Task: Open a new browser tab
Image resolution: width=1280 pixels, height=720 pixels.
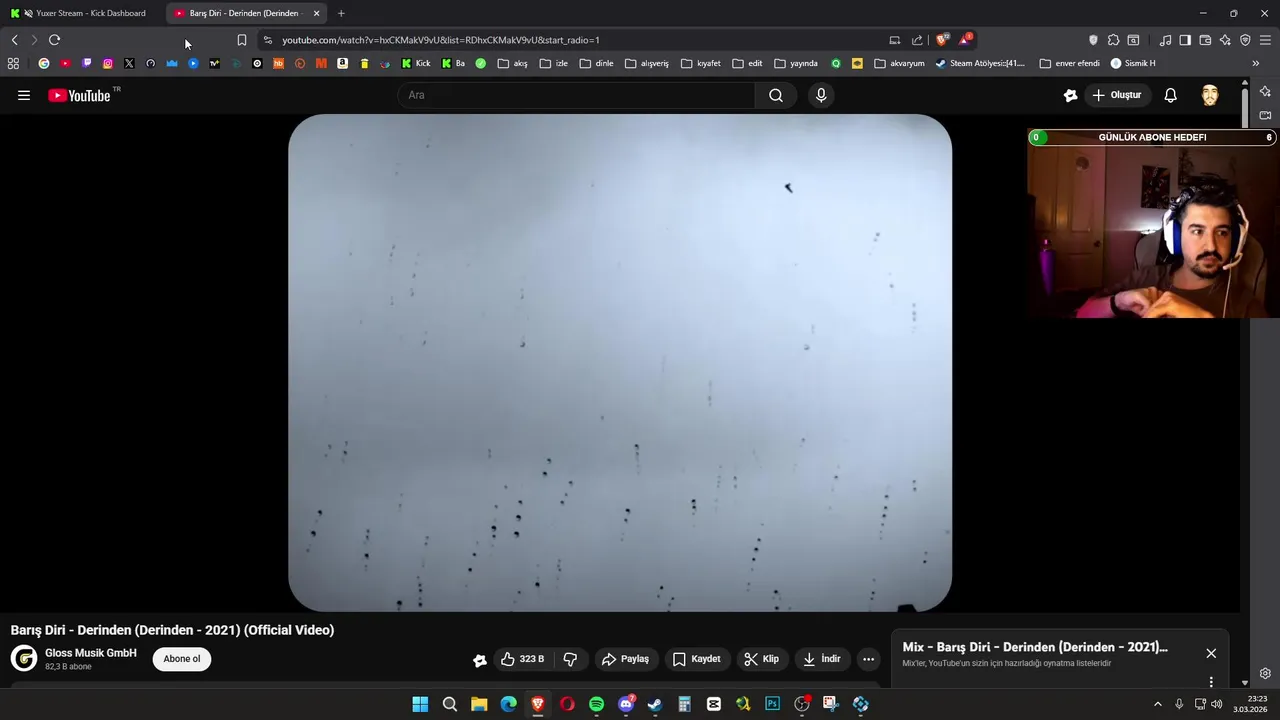Action: (341, 13)
